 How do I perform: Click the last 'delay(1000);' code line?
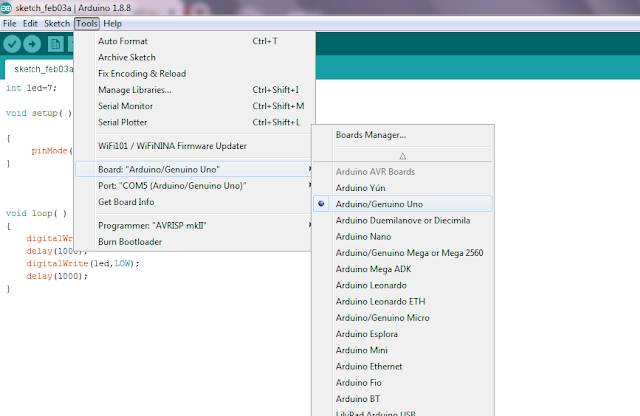tap(57, 276)
